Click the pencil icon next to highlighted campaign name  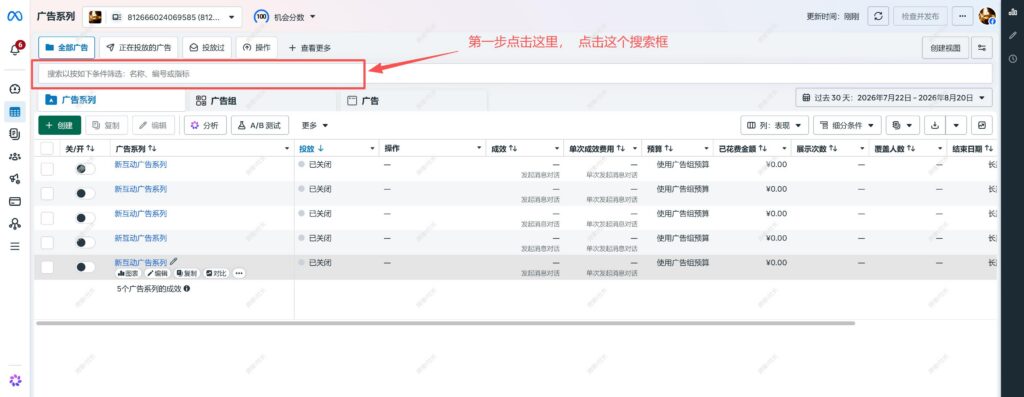(173, 261)
